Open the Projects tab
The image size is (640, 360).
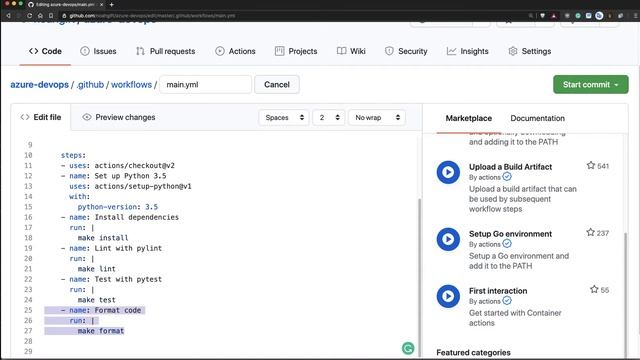pyautogui.click(x=296, y=51)
